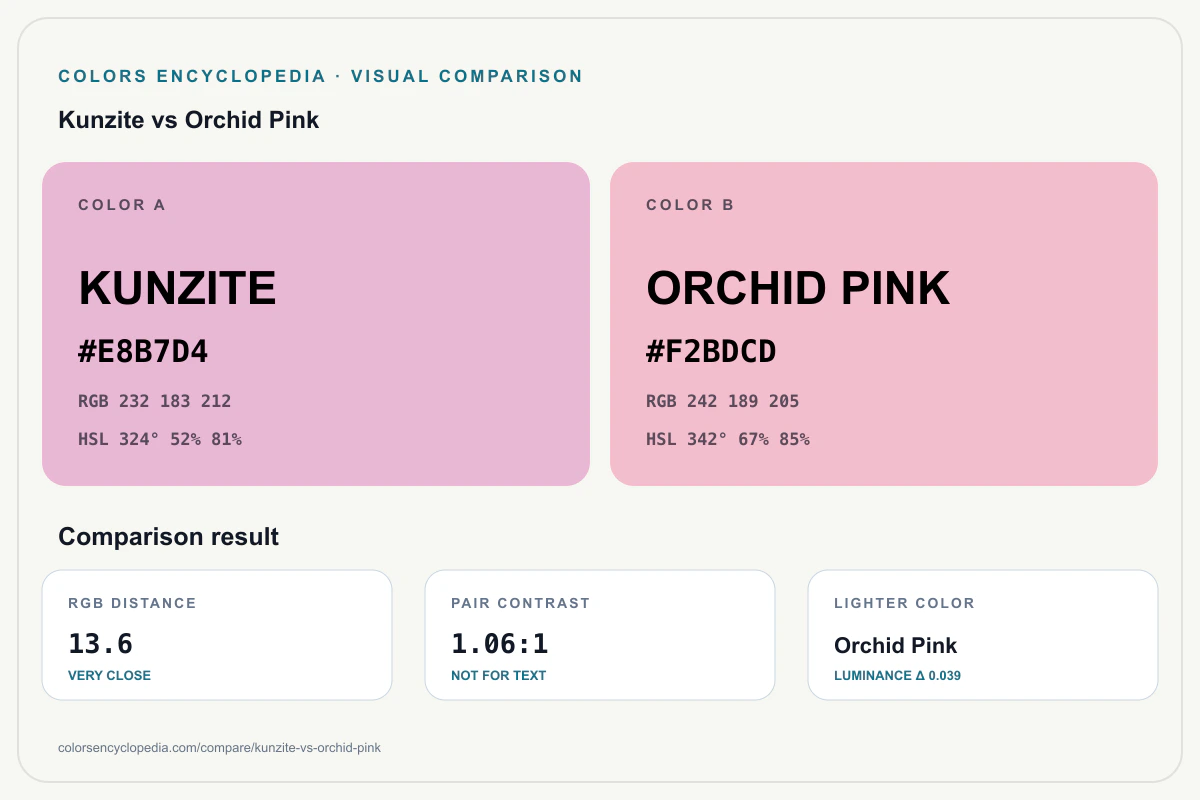Click the Luminance Δ 0.039 label
Screen dimensions: 1200x800
coord(898,675)
